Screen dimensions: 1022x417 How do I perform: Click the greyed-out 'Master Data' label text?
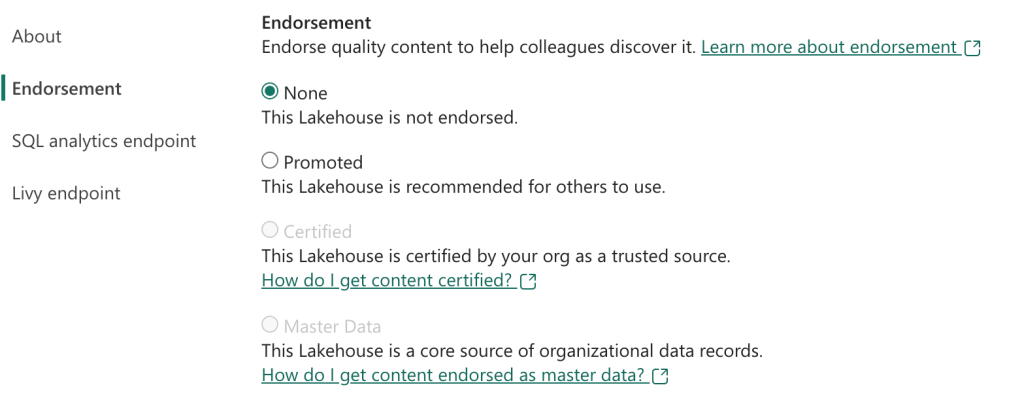pos(332,326)
